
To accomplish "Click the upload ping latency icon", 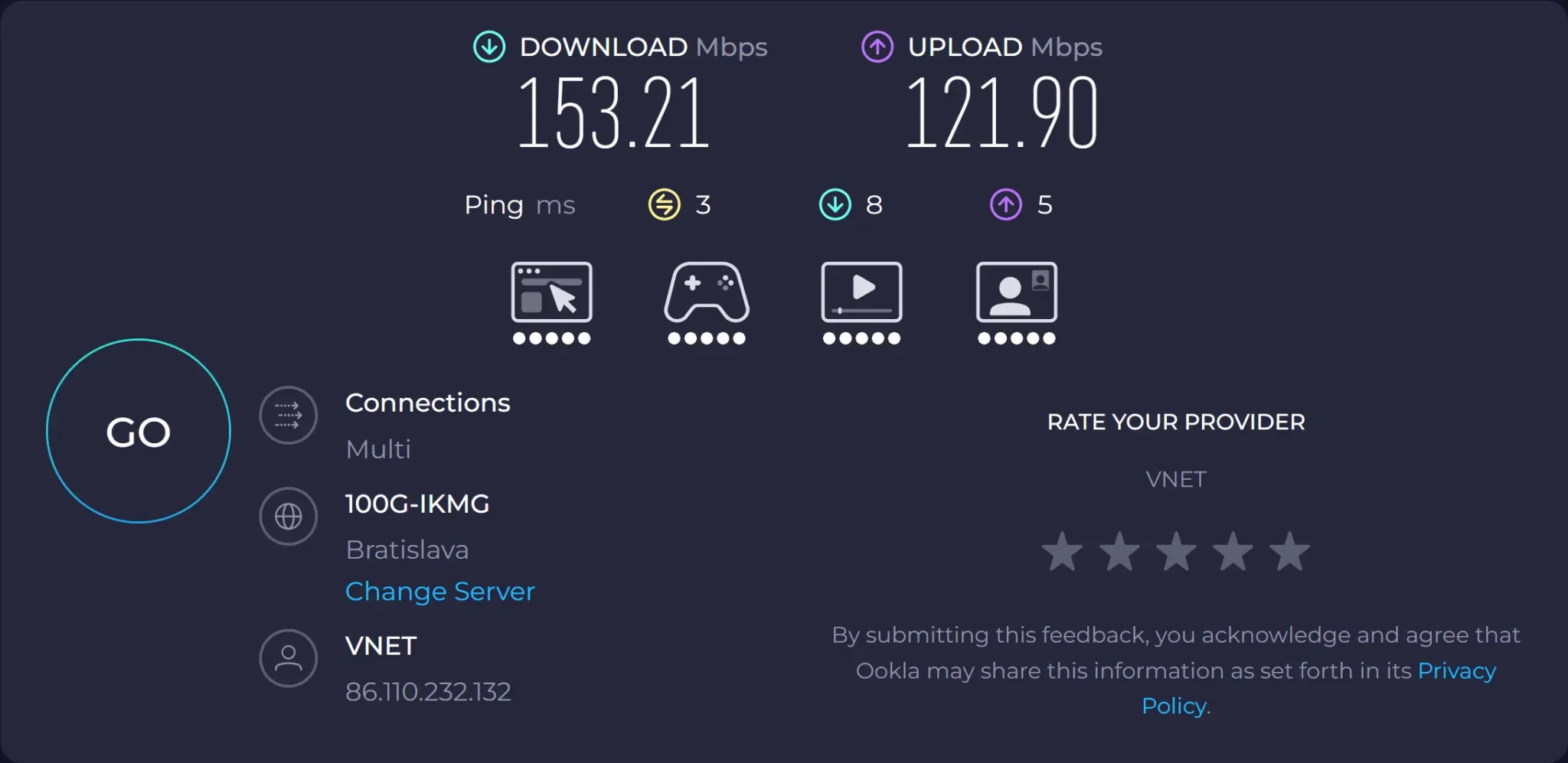I will click(x=1006, y=204).
